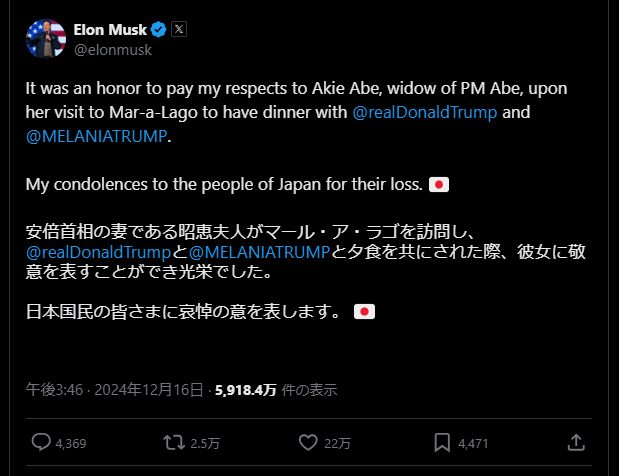Open Elon Musk's profile picture
619x476 pixels.
click(45, 38)
